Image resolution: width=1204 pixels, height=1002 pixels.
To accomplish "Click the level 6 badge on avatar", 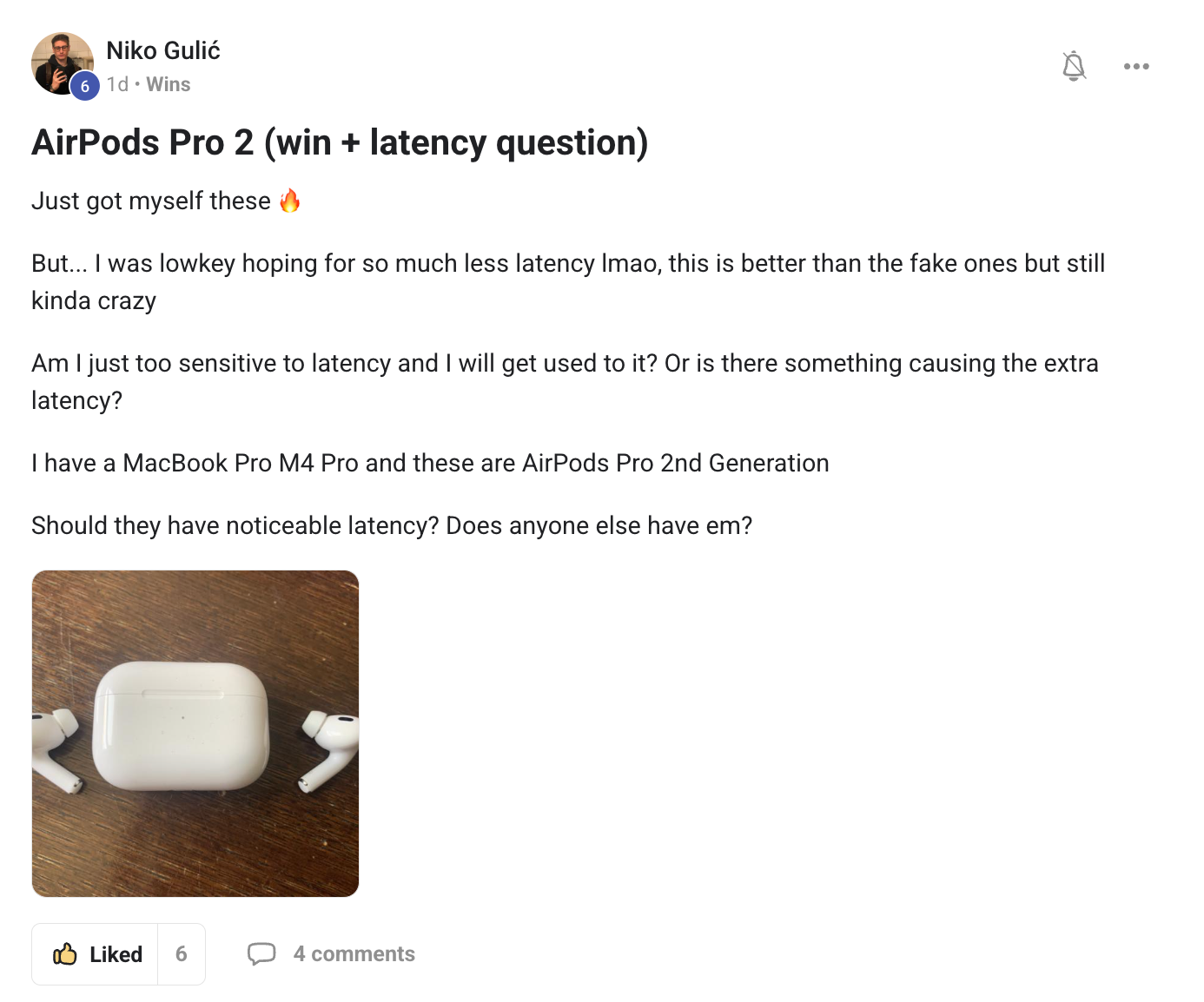I will pyautogui.click(x=84, y=86).
